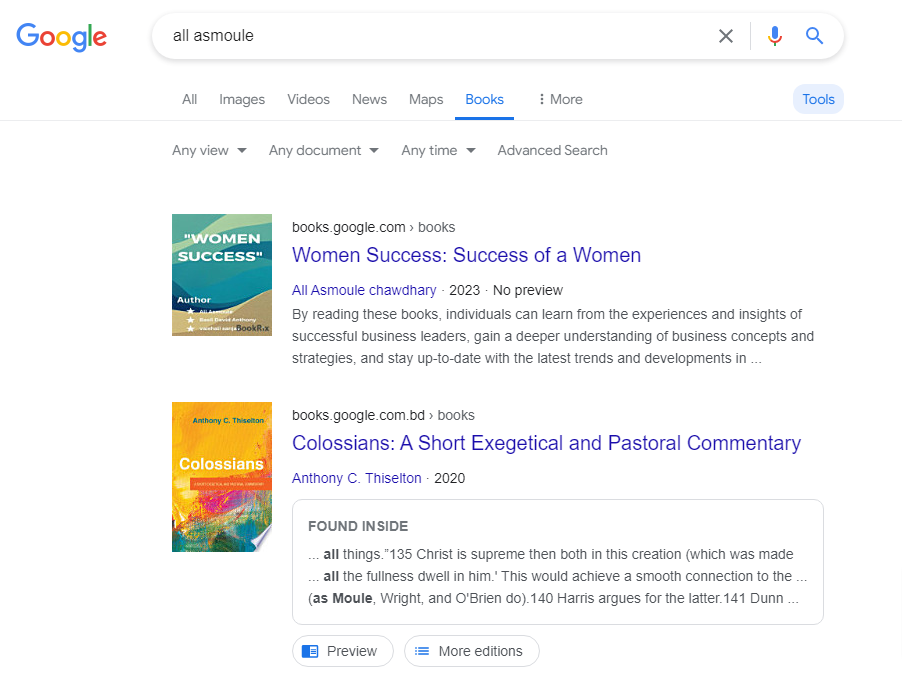Switch to the News tab
The image size is (902, 684).
pyautogui.click(x=369, y=100)
